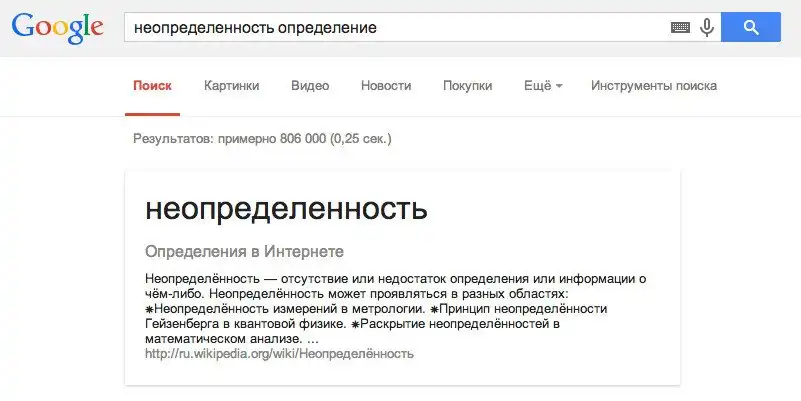Switch to the Картинки tab
801x401 pixels.
[231, 86]
